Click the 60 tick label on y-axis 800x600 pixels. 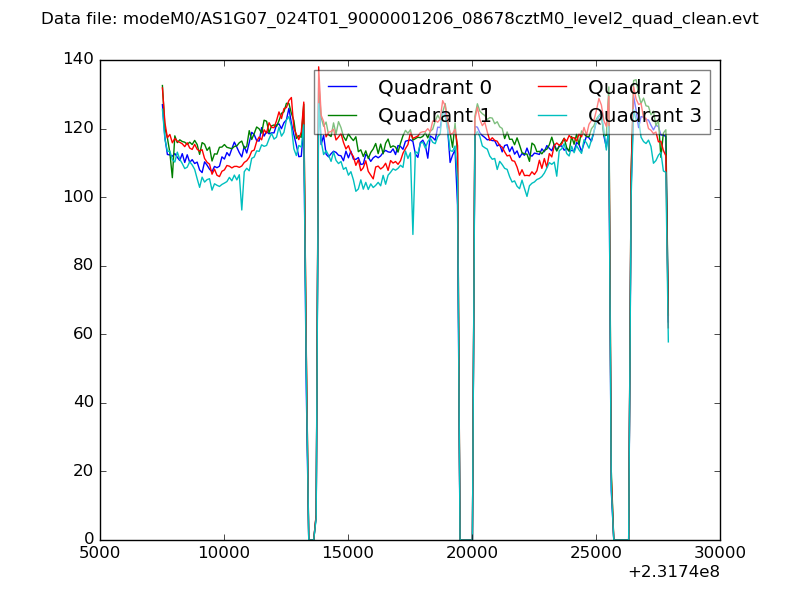coord(84,334)
